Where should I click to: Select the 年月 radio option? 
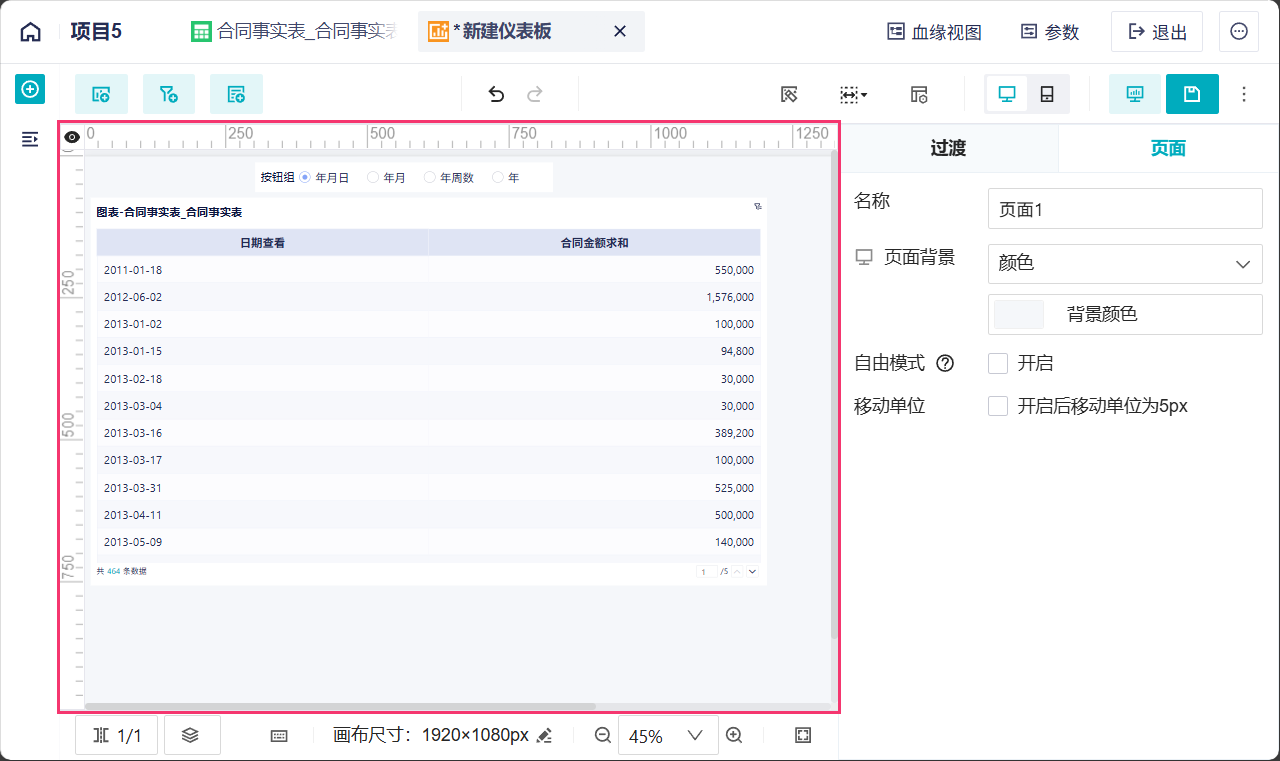point(373,178)
